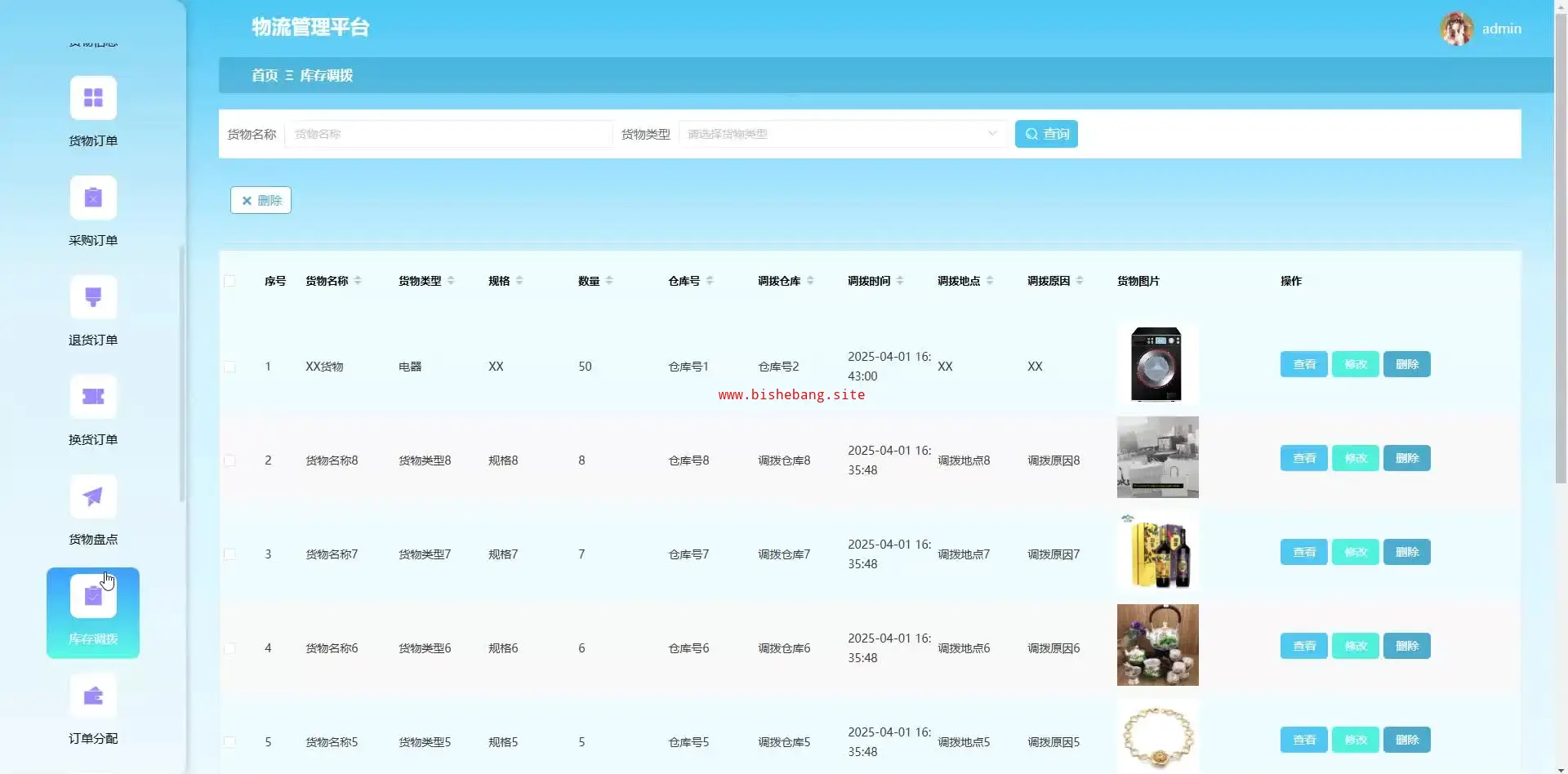Check the checkbox for row 3 货物名称7

click(229, 554)
